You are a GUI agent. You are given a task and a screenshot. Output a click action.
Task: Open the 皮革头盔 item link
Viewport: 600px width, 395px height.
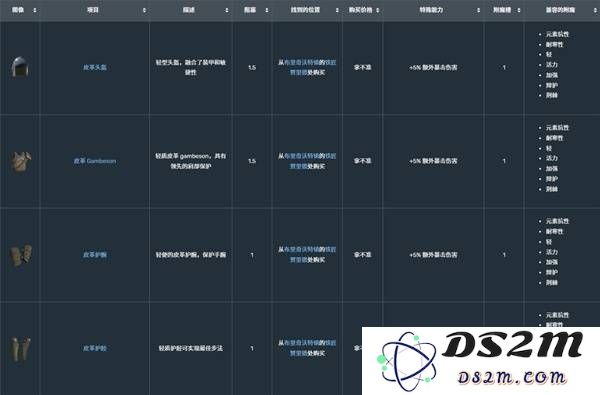click(x=95, y=67)
